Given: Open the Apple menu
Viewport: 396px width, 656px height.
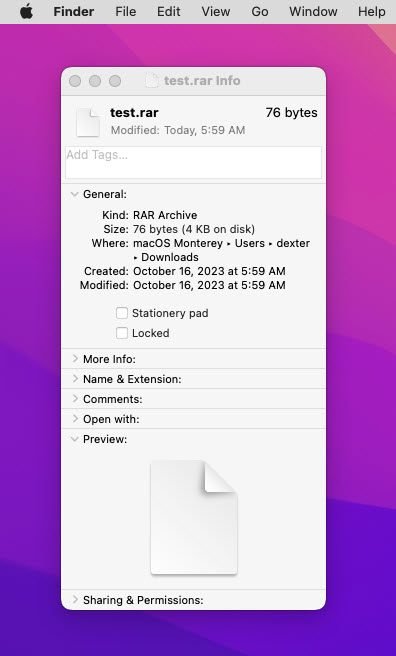Looking at the screenshot, I should coord(26,11).
